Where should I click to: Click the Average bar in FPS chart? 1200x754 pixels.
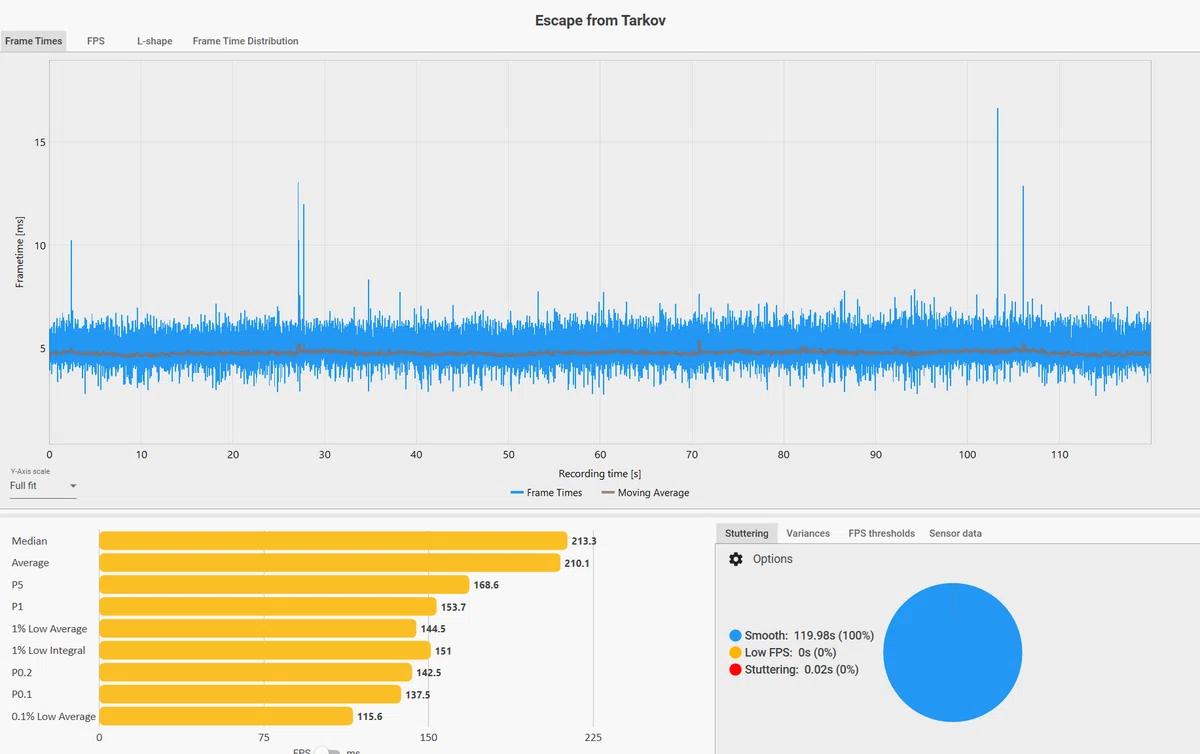click(x=329, y=563)
